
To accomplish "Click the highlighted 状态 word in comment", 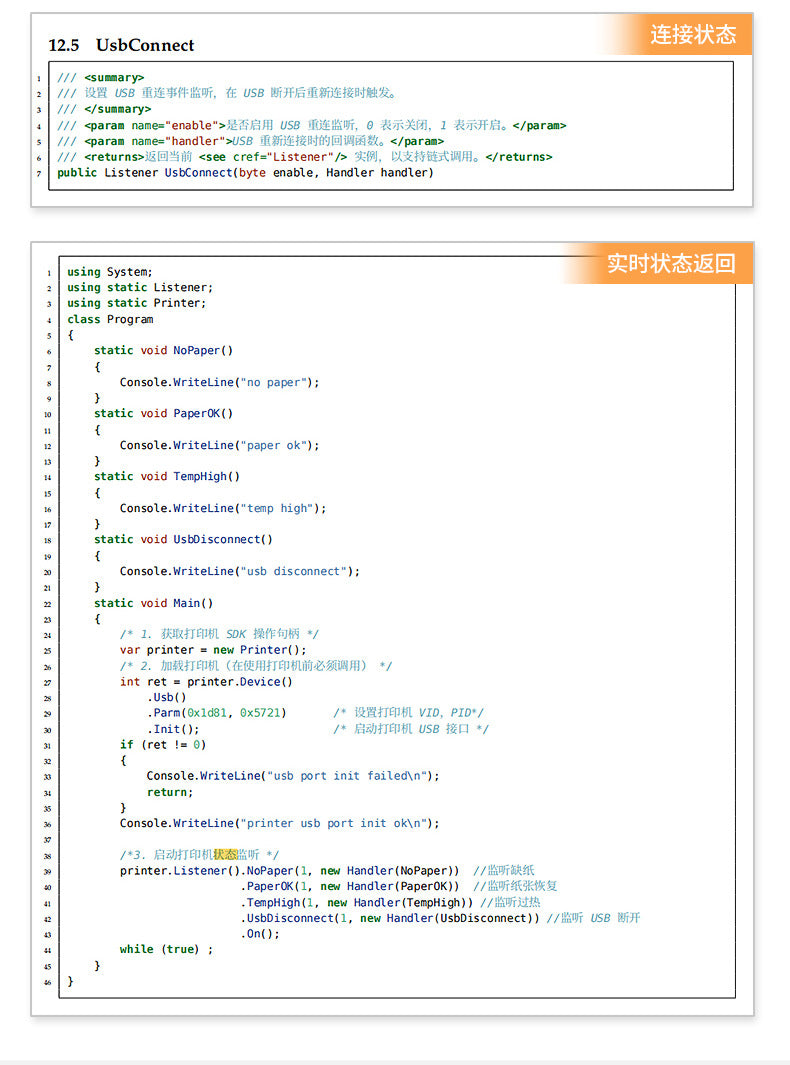I will pyautogui.click(x=226, y=855).
